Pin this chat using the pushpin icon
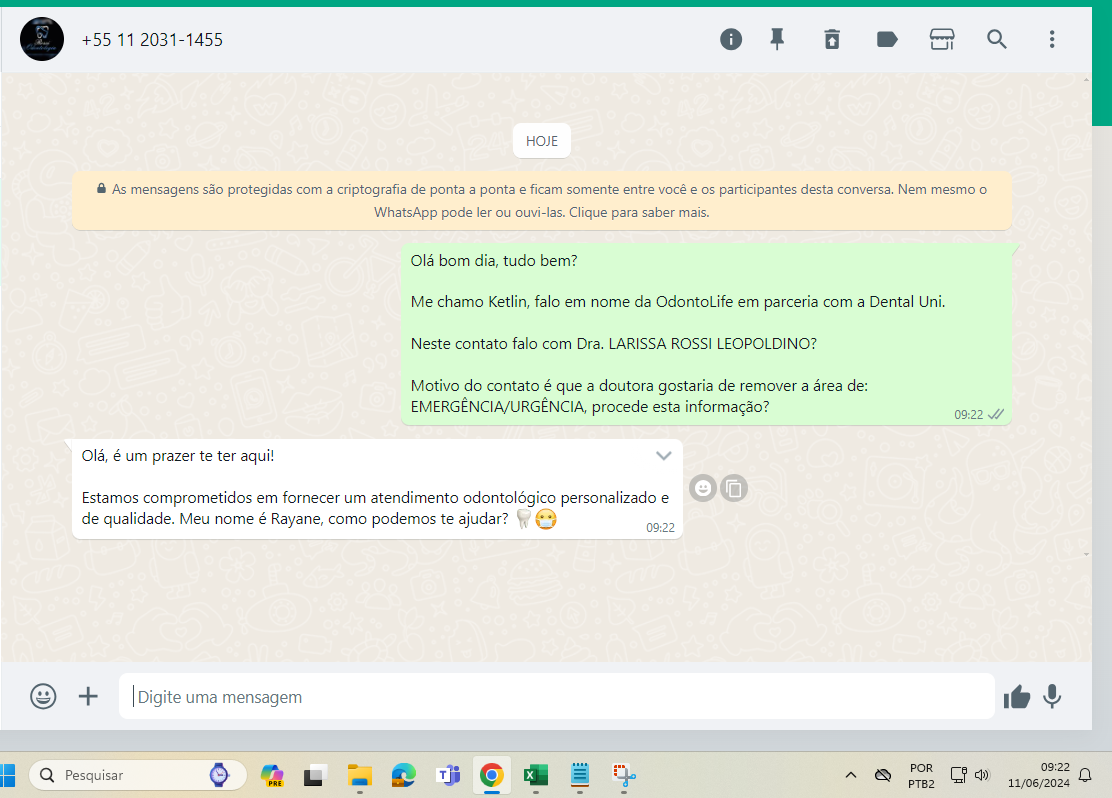This screenshot has height=798, width=1112. (x=777, y=39)
